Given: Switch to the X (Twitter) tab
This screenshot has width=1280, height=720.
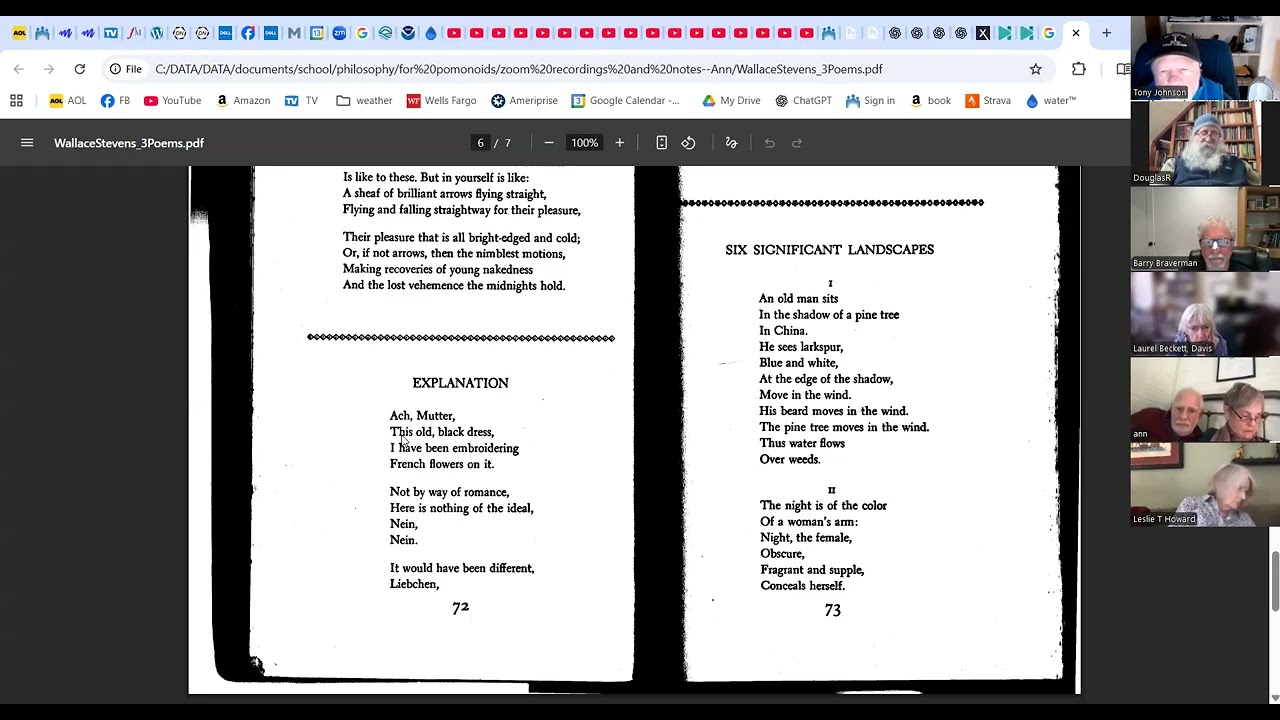Looking at the screenshot, I should [983, 33].
